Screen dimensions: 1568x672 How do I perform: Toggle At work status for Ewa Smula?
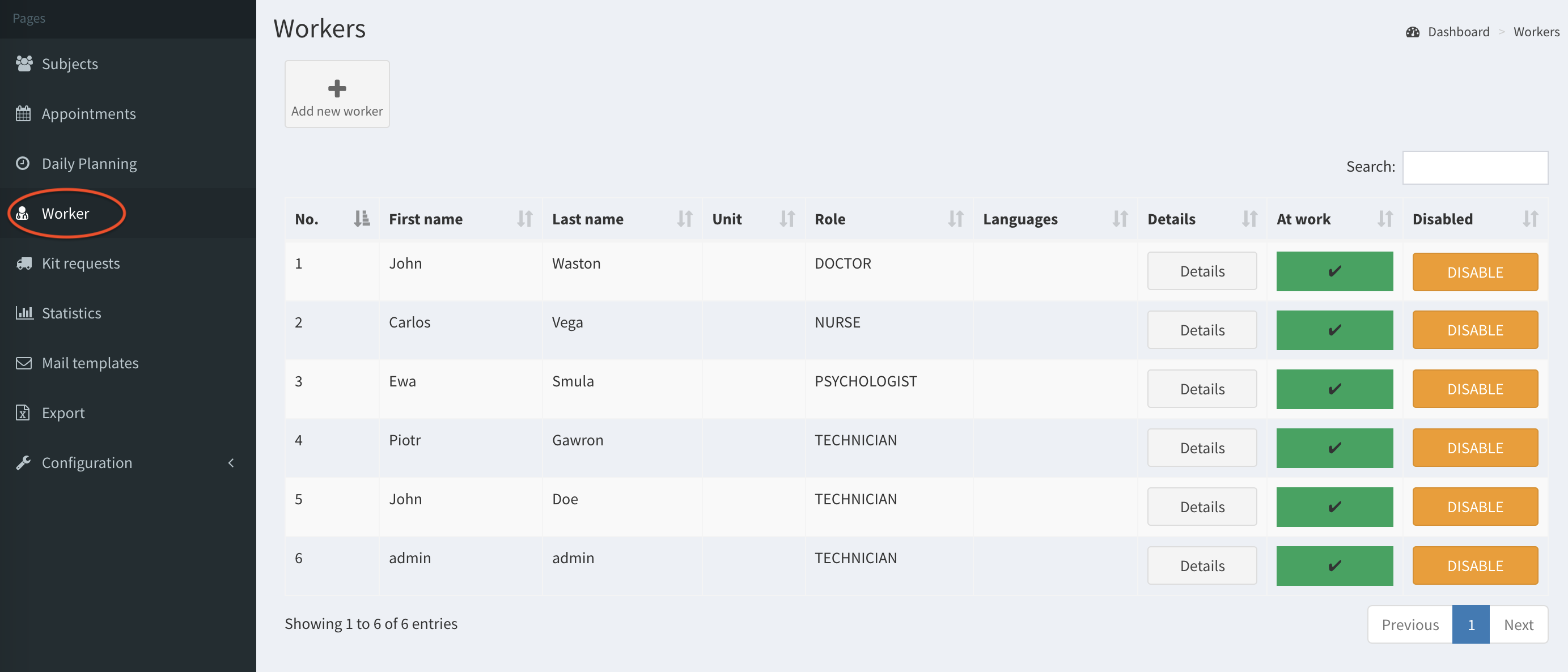coord(1334,389)
